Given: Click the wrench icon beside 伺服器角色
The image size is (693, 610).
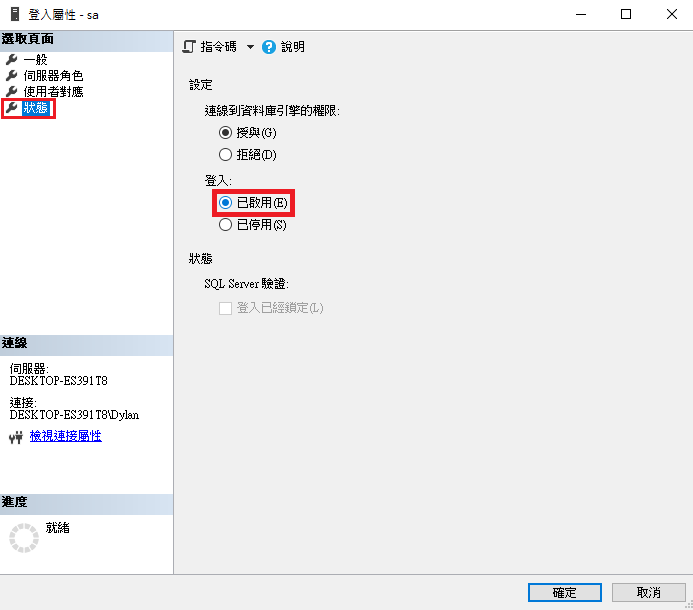Looking at the screenshot, I should tap(11, 76).
